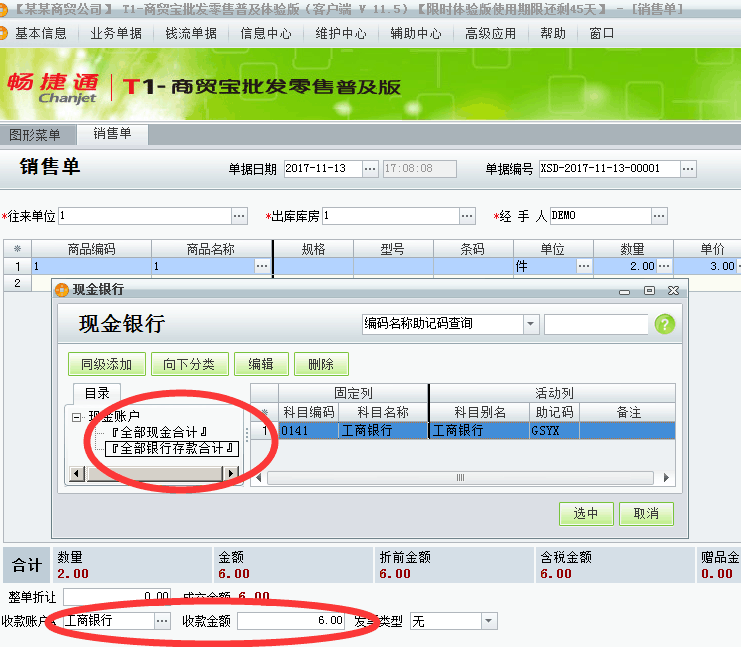The image size is (741, 647).
Task: Click the 科目编码 column header
Action: pyautogui.click(x=309, y=412)
